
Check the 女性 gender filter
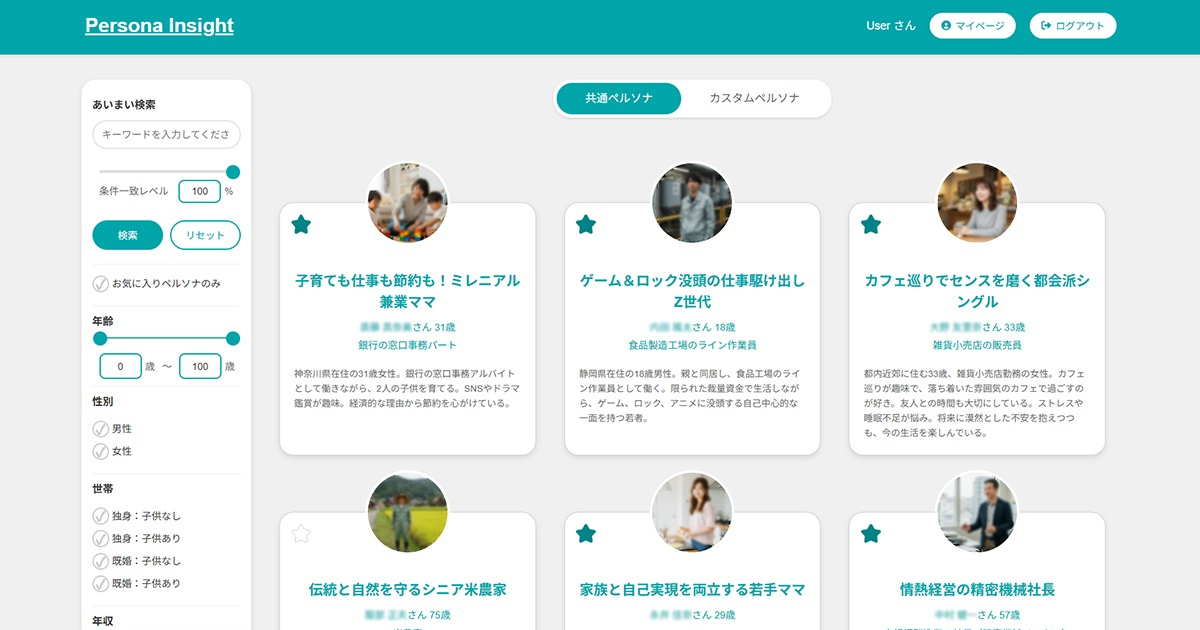coord(101,451)
